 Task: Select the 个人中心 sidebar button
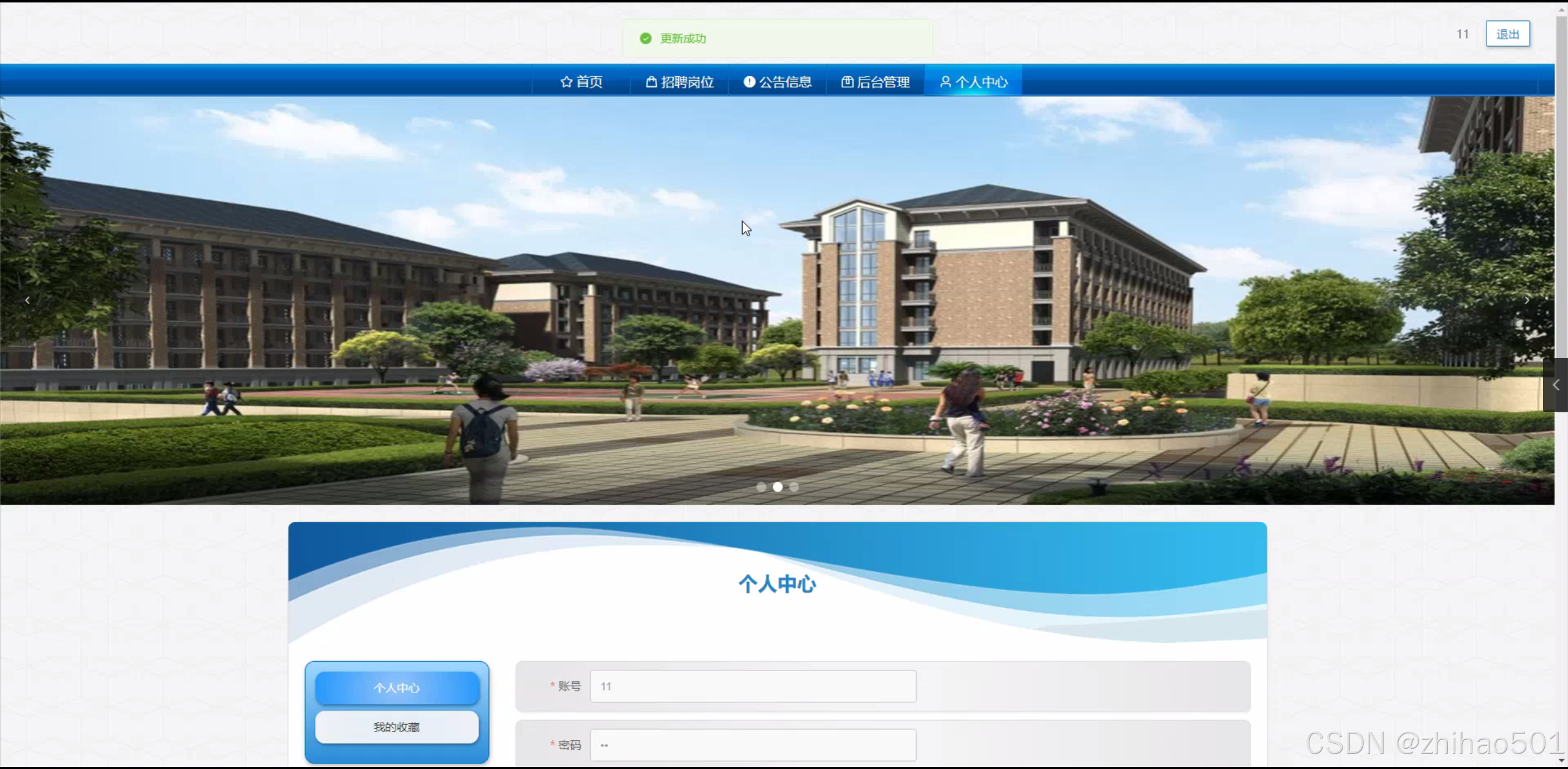(396, 688)
